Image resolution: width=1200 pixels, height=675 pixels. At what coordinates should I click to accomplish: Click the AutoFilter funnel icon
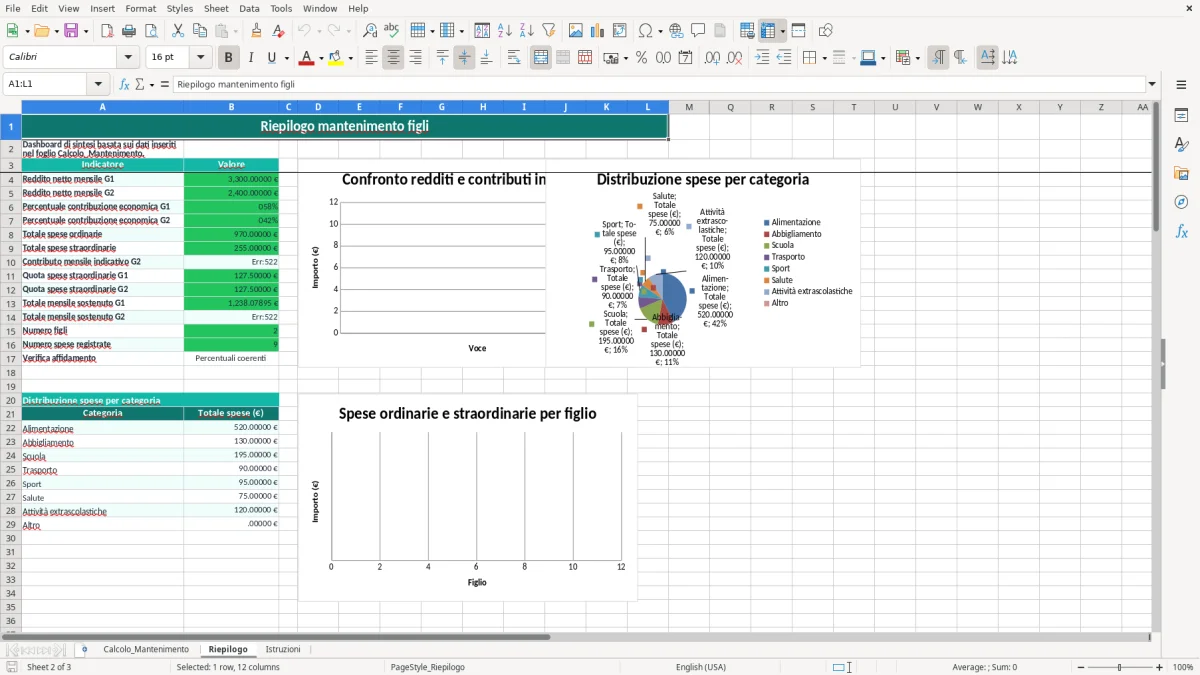pos(549,31)
